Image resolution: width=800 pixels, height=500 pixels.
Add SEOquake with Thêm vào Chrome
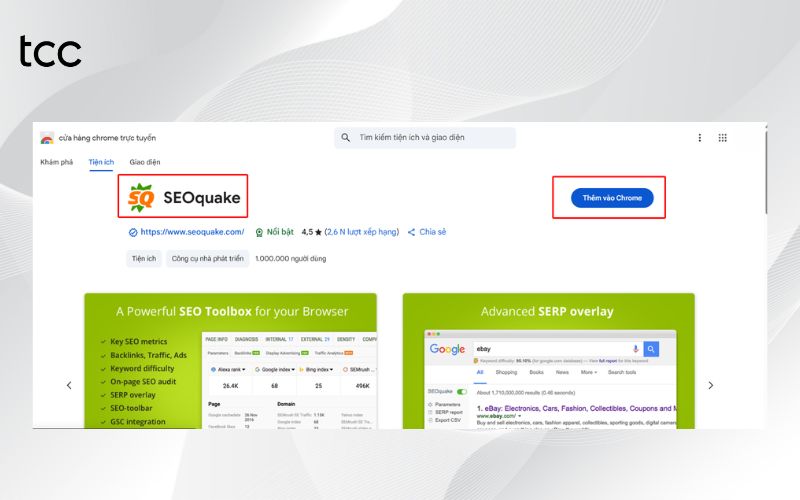click(x=612, y=198)
